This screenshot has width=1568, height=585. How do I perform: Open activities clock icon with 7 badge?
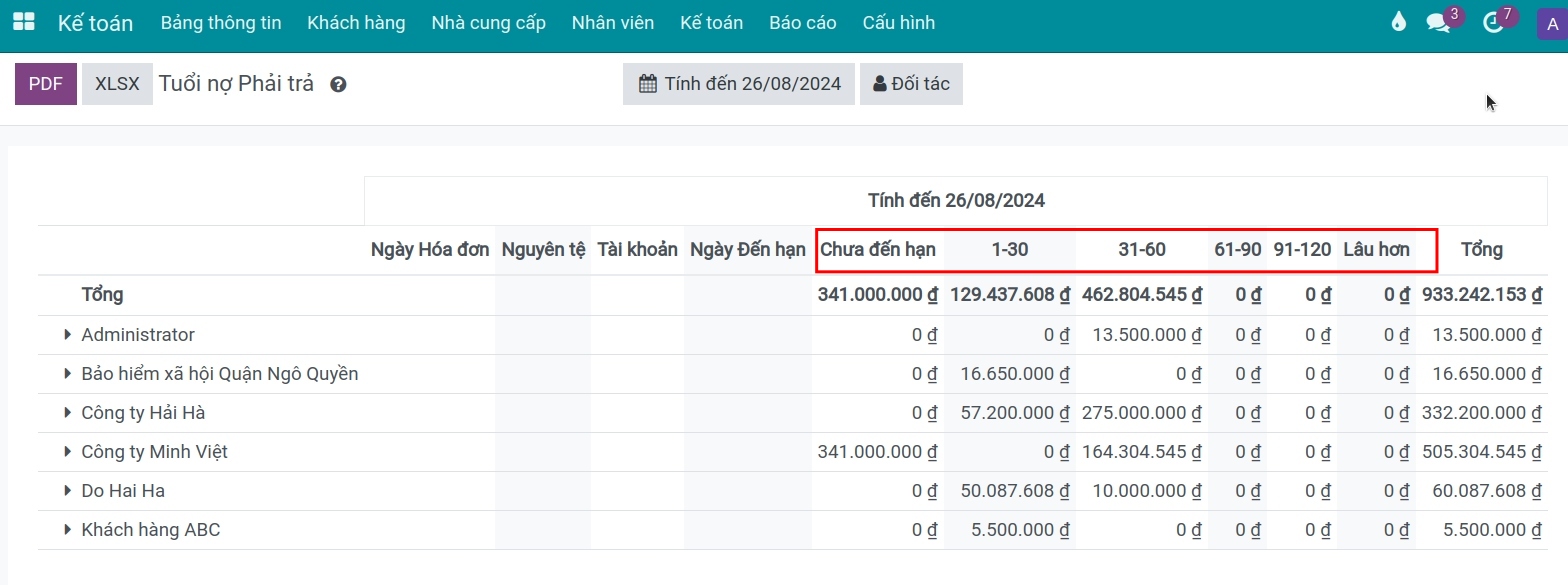[x=1493, y=23]
